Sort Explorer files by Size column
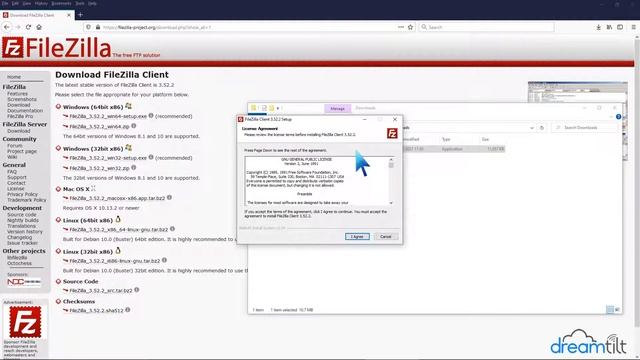 (x=485, y=140)
